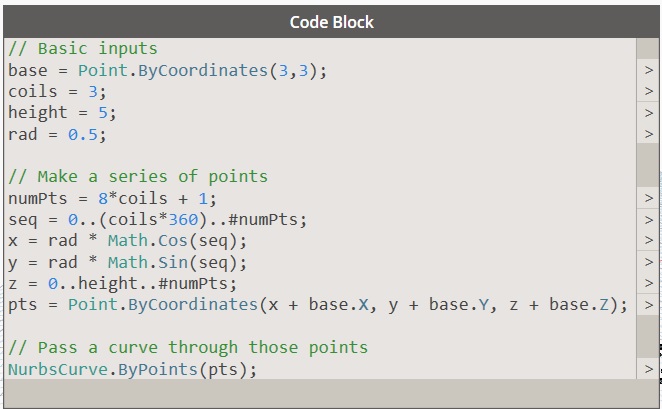Click the numPts output port arrow
The width and height of the screenshot is (662, 409).
pyautogui.click(x=648, y=198)
